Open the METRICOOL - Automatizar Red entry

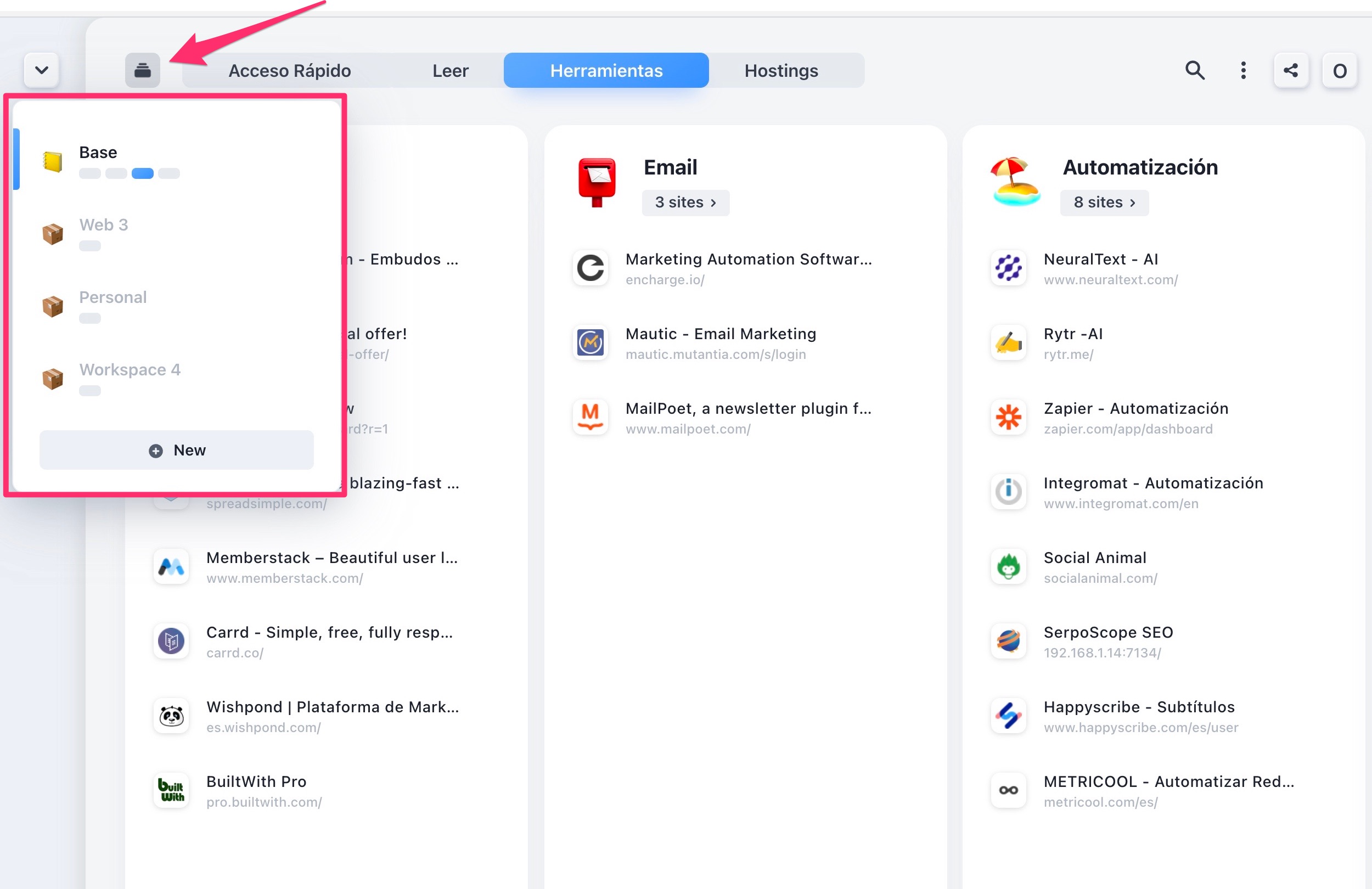1168,781
